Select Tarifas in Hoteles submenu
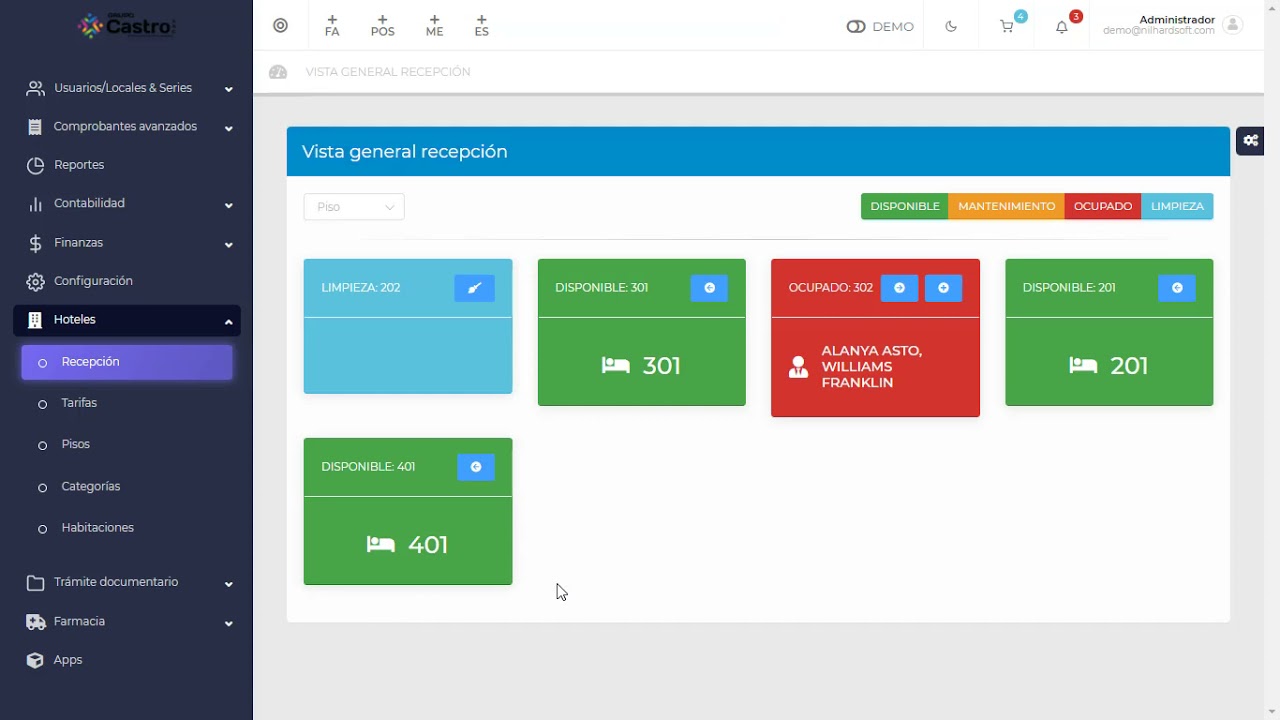This screenshot has width=1280, height=720. pyautogui.click(x=127, y=403)
